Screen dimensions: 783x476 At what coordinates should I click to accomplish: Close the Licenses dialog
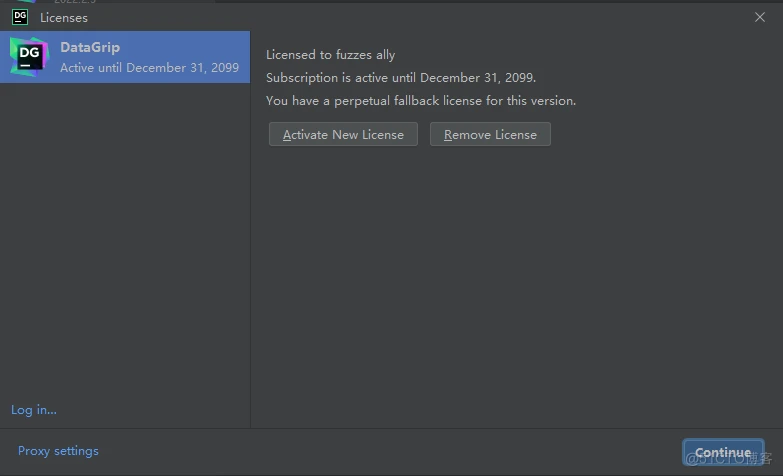tap(760, 17)
